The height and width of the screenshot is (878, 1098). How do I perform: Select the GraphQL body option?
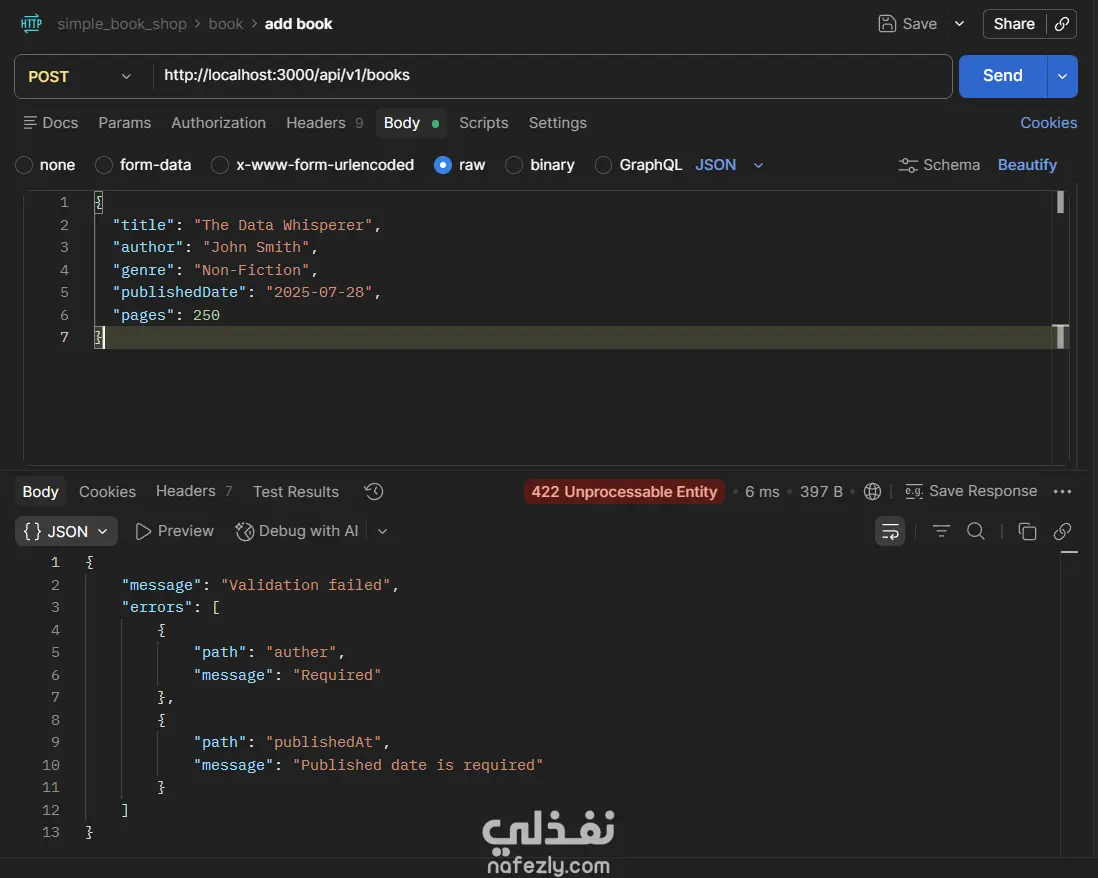[604, 165]
